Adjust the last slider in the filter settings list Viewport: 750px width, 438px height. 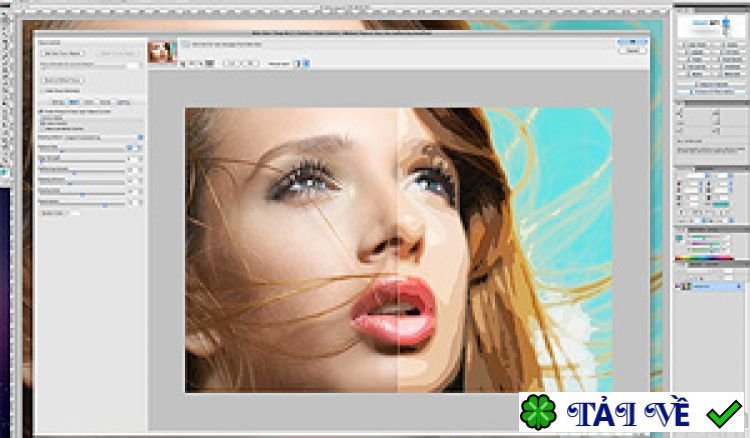click(81, 204)
